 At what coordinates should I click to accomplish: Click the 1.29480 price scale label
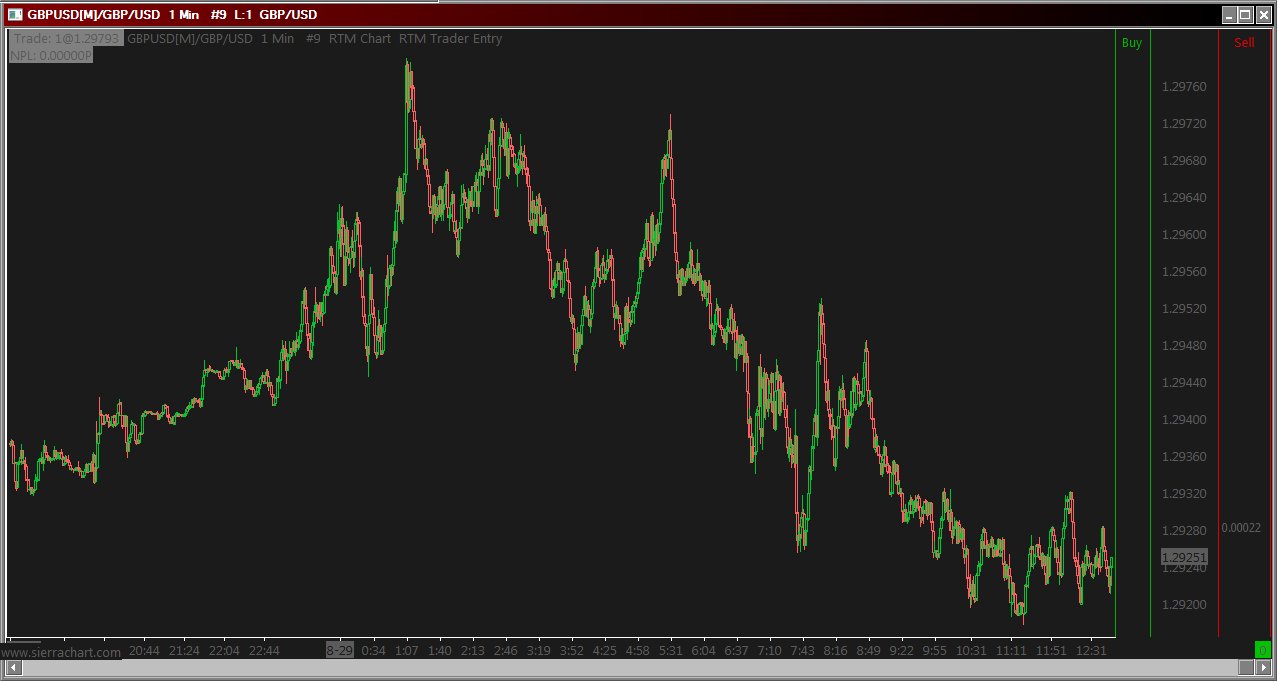click(1184, 346)
